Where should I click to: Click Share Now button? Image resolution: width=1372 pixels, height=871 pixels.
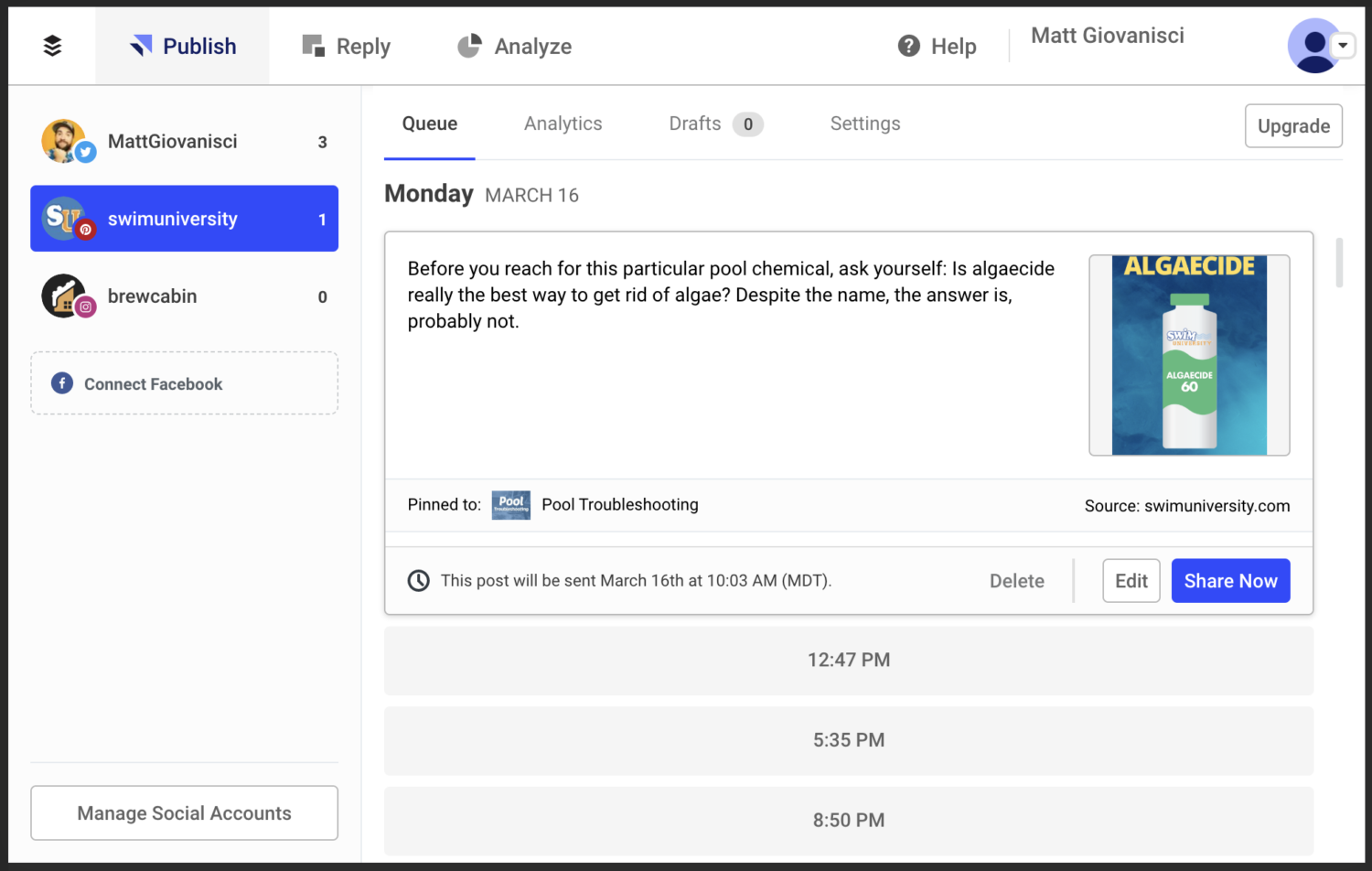[x=1231, y=581]
